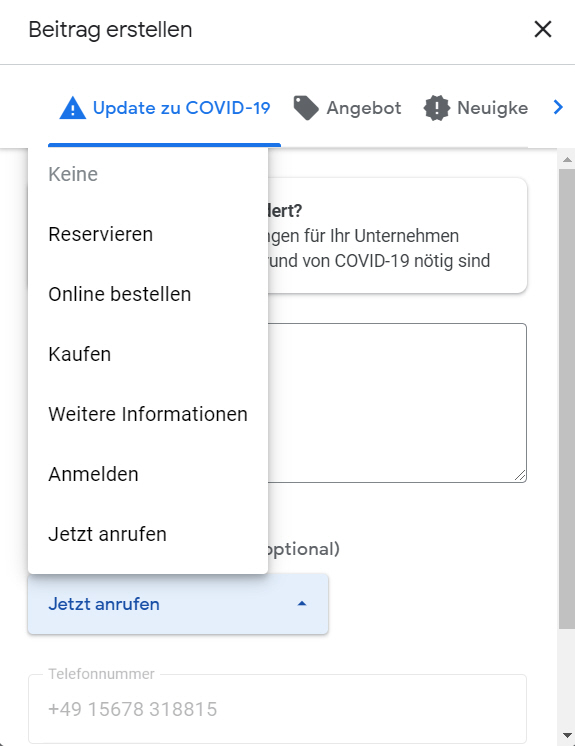Choose Jetzt anrufen in the list

(x=148, y=534)
